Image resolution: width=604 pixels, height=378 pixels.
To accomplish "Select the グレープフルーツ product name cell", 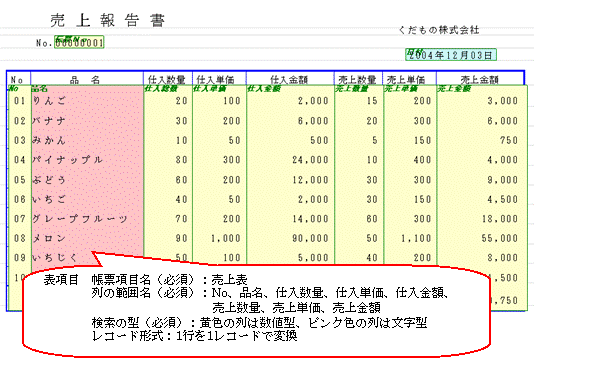I will pos(80,219).
